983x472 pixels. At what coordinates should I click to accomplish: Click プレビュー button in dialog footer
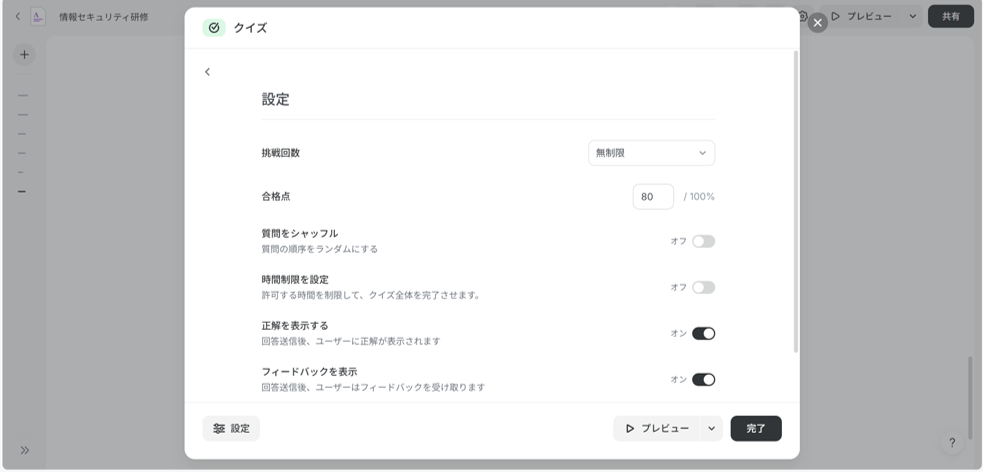click(x=656, y=429)
